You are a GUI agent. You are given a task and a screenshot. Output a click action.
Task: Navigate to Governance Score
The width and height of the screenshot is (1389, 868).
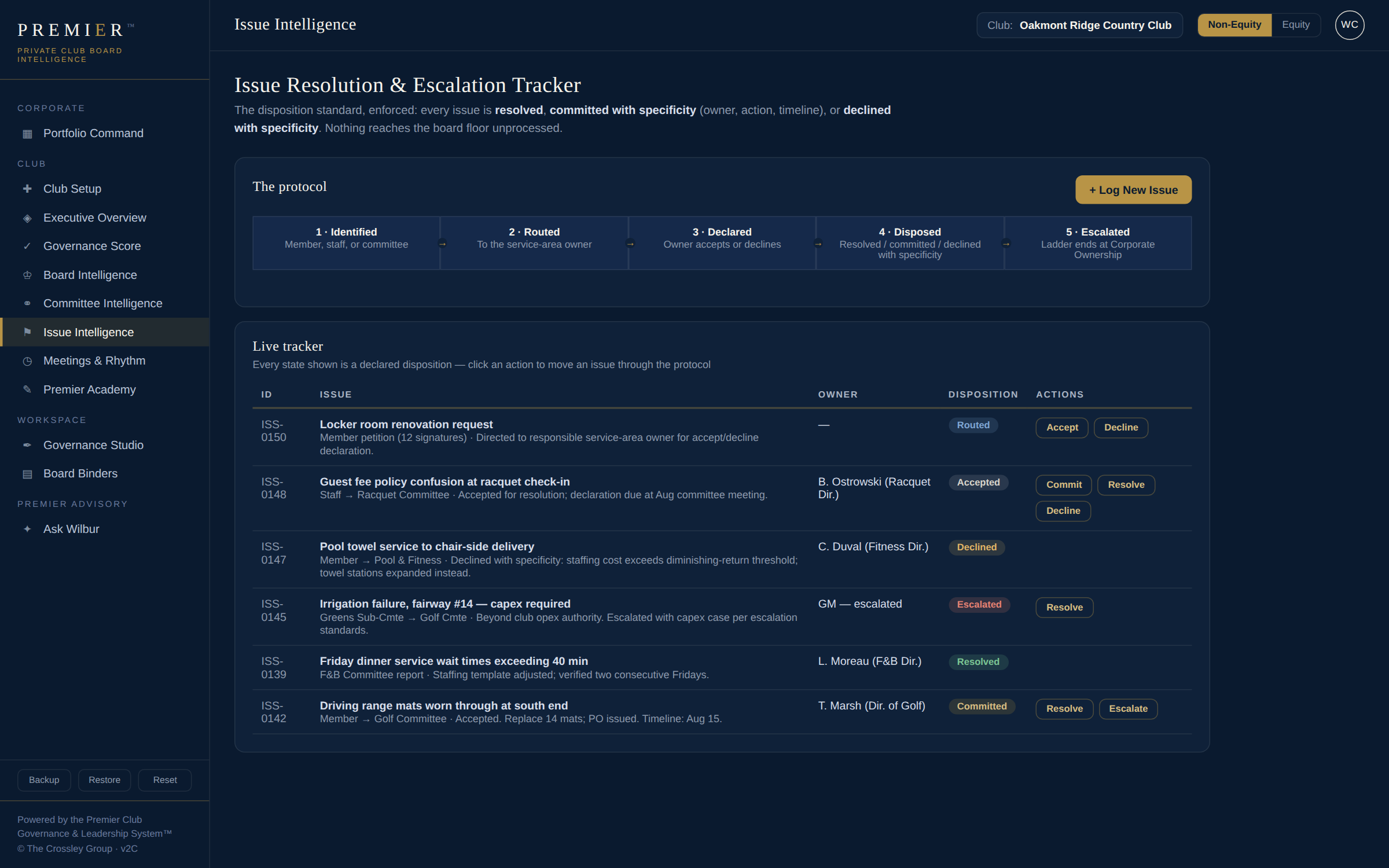coord(105,247)
